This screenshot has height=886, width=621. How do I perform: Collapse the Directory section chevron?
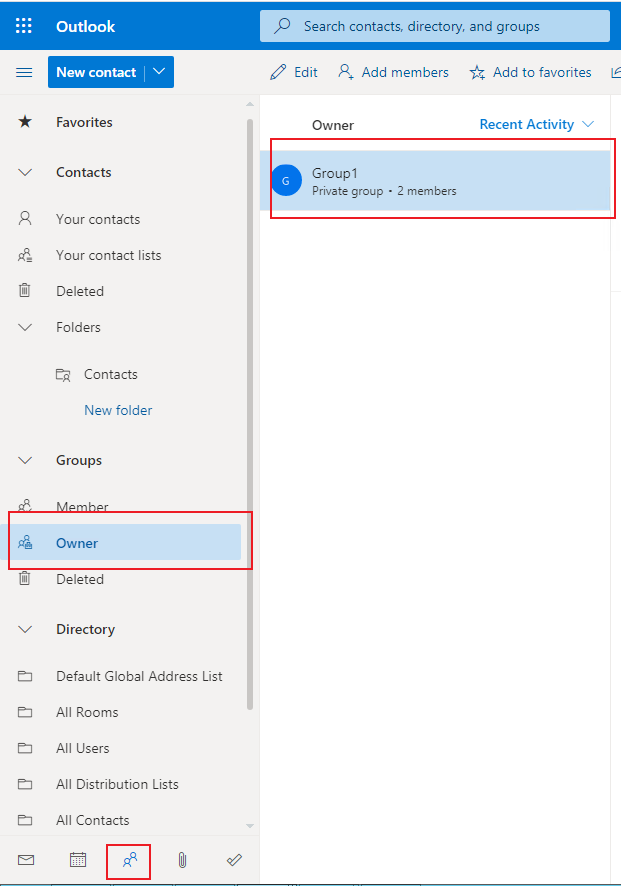point(25,629)
